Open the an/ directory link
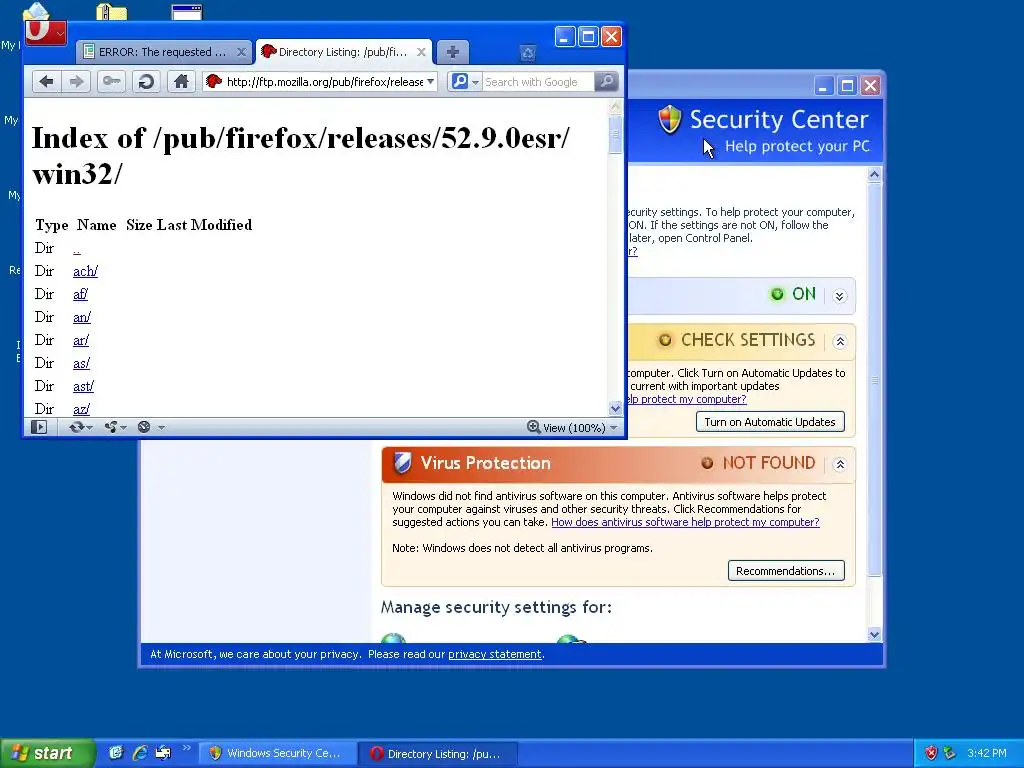This screenshot has width=1024, height=768. 82,317
